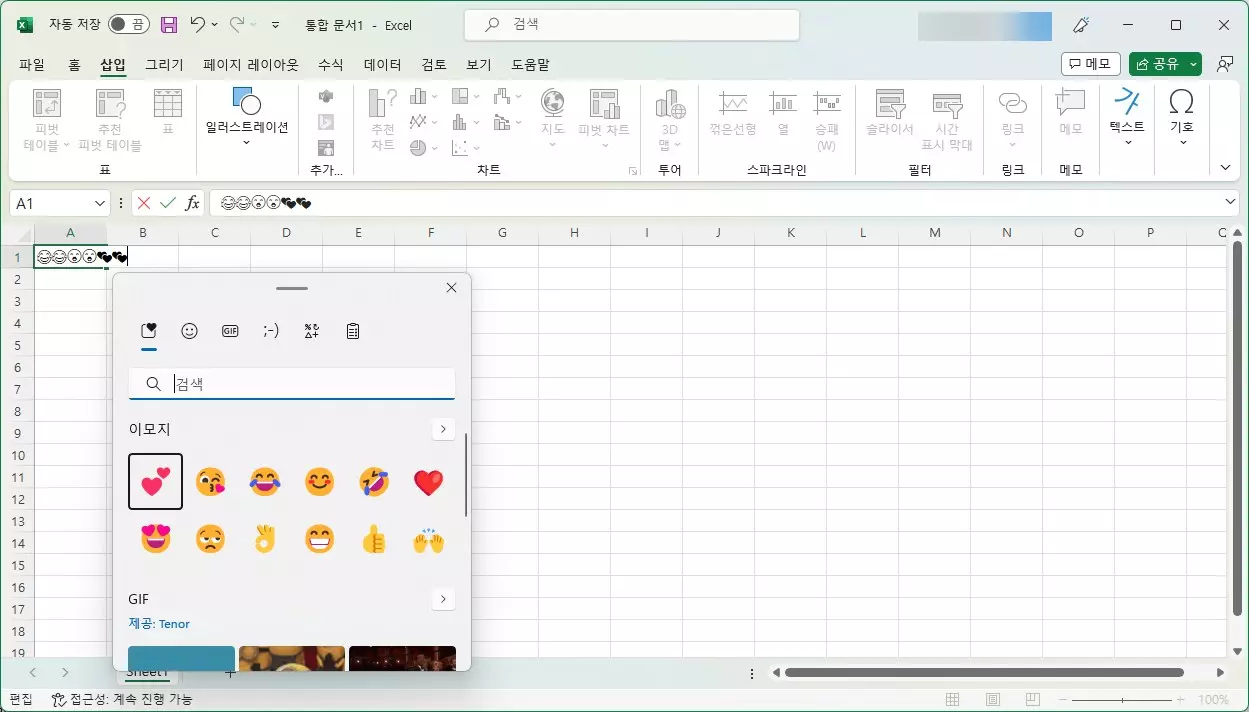Insert the thumbs up emoji
Screen dimensions: 1249x712
(x=374, y=540)
